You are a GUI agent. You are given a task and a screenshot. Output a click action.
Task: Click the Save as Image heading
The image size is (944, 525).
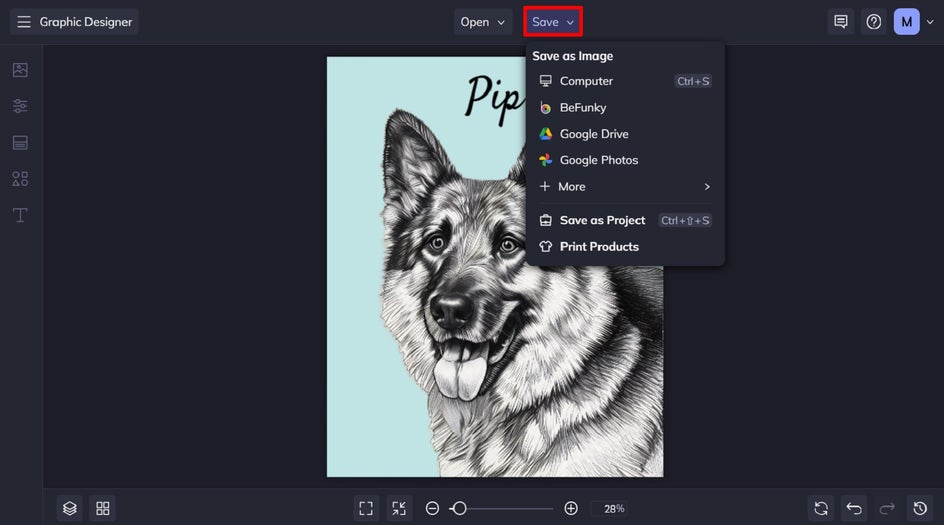tap(573, 56)
